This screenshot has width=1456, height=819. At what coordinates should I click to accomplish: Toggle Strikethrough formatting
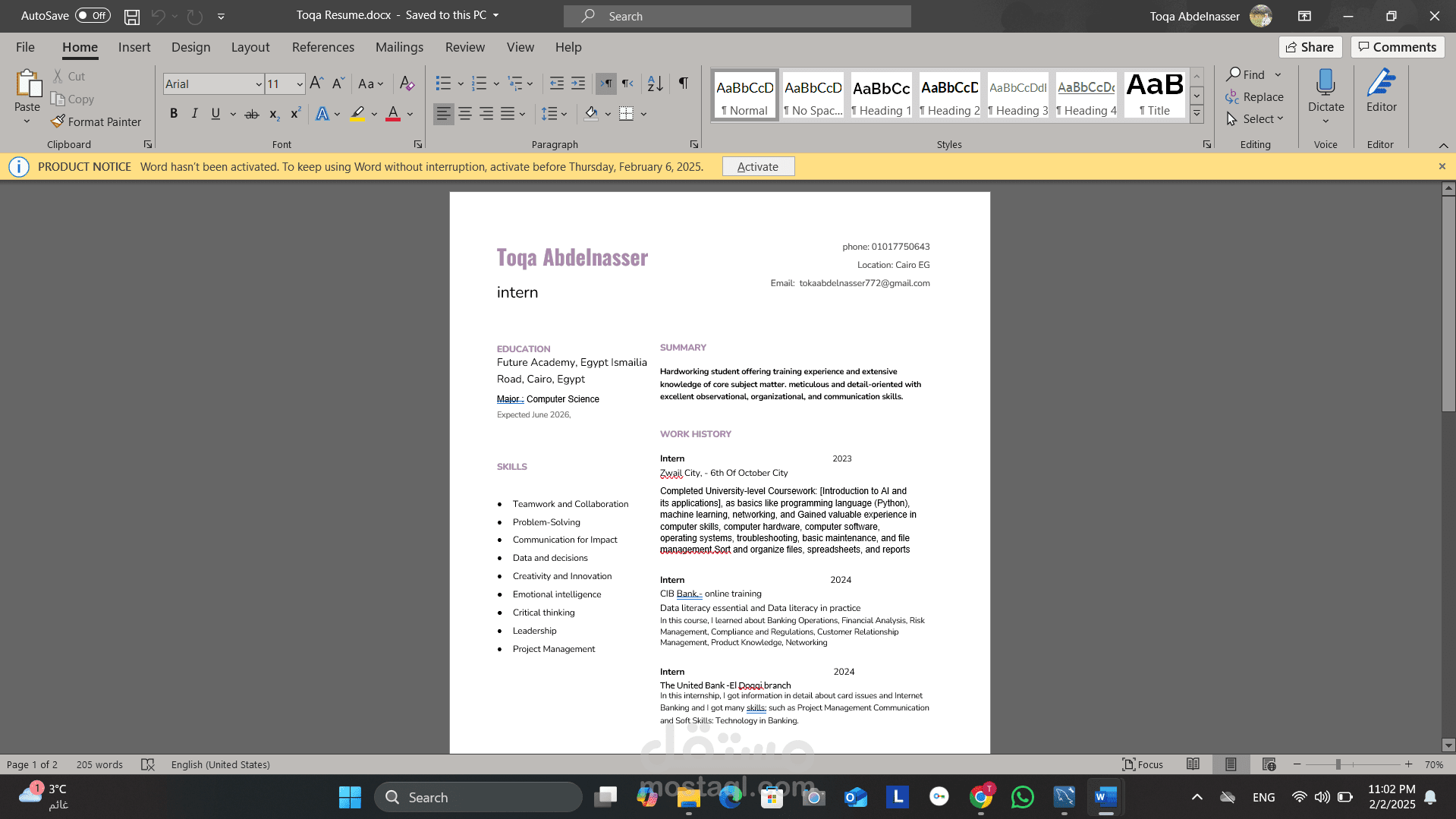click(x=252, y=114)
